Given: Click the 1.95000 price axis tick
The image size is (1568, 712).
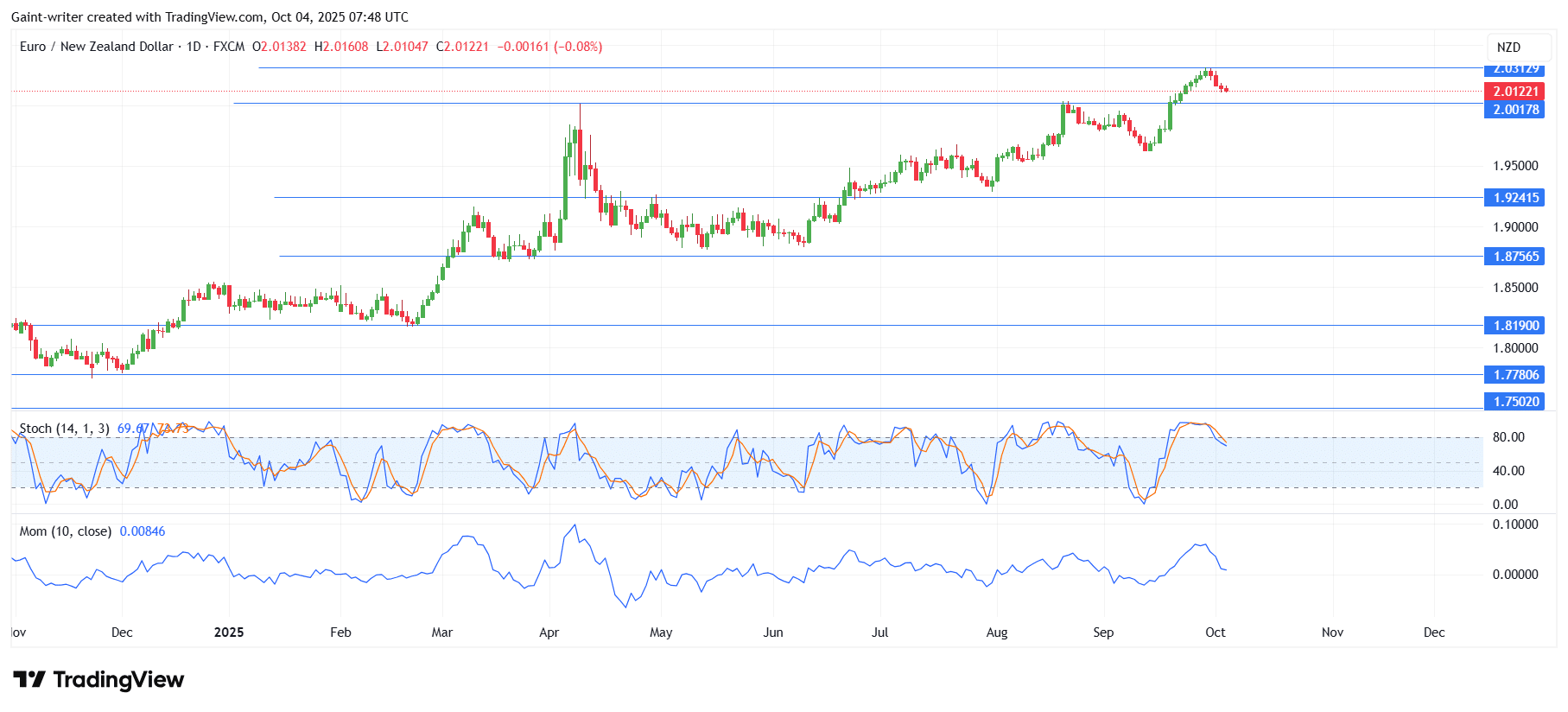Looking at the screenshot, I should 1515,166.
